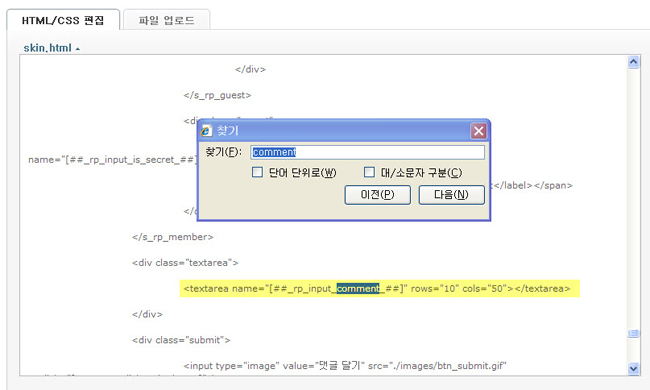Click the </div> line below the textarea

[x=147, y=314]
